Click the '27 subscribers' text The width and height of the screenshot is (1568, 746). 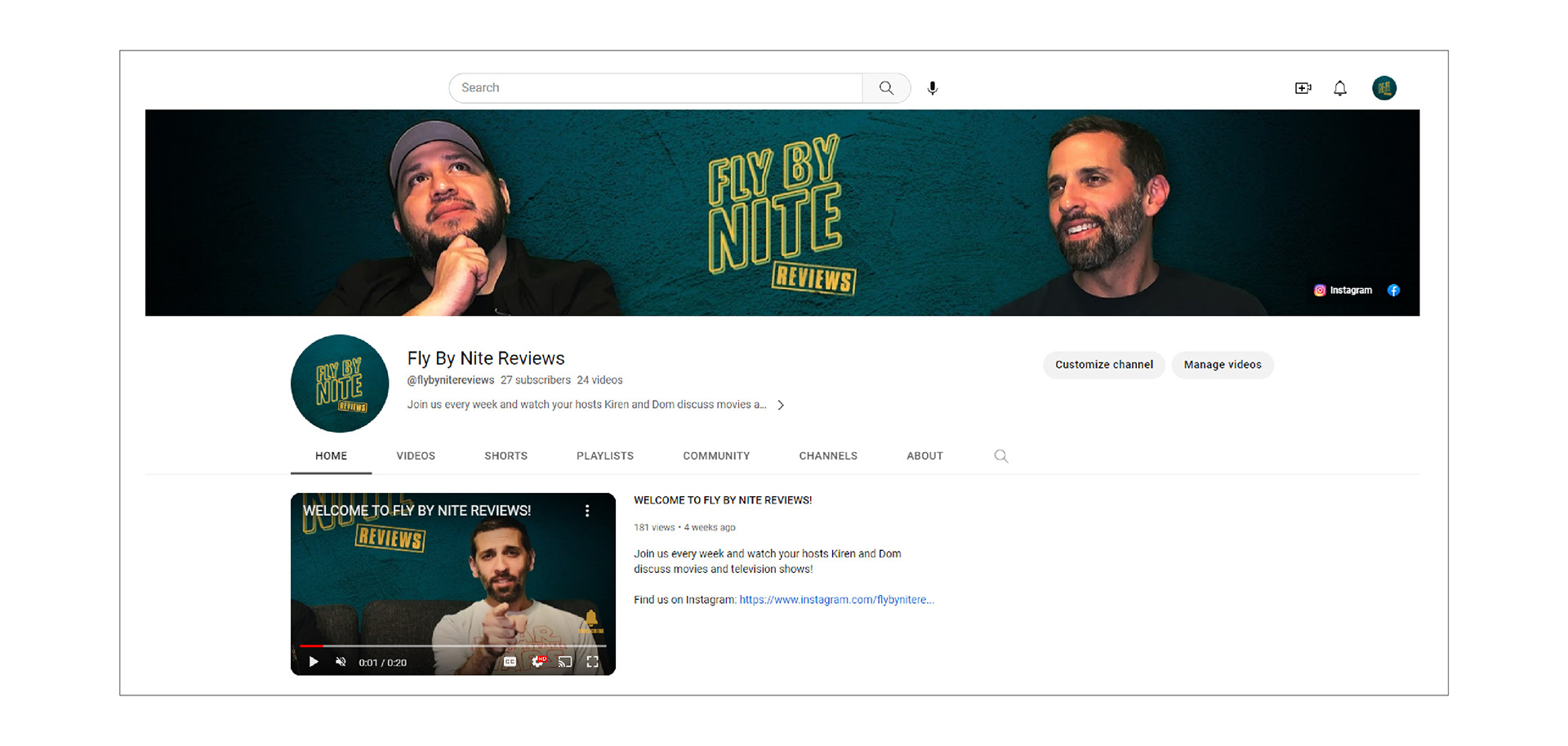point(536,380)
